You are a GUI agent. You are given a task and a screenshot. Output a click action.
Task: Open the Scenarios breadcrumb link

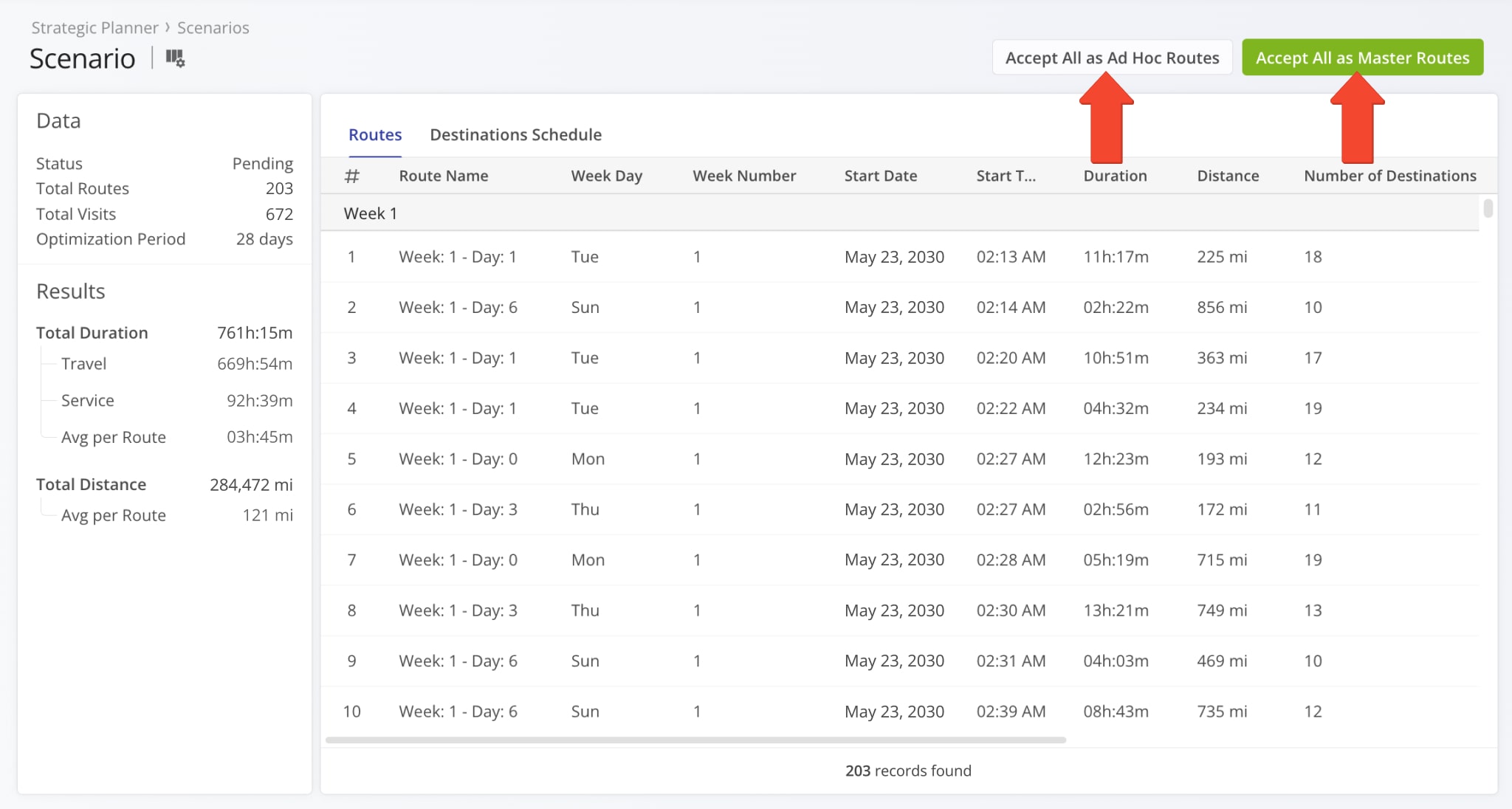tap(213, 28)
